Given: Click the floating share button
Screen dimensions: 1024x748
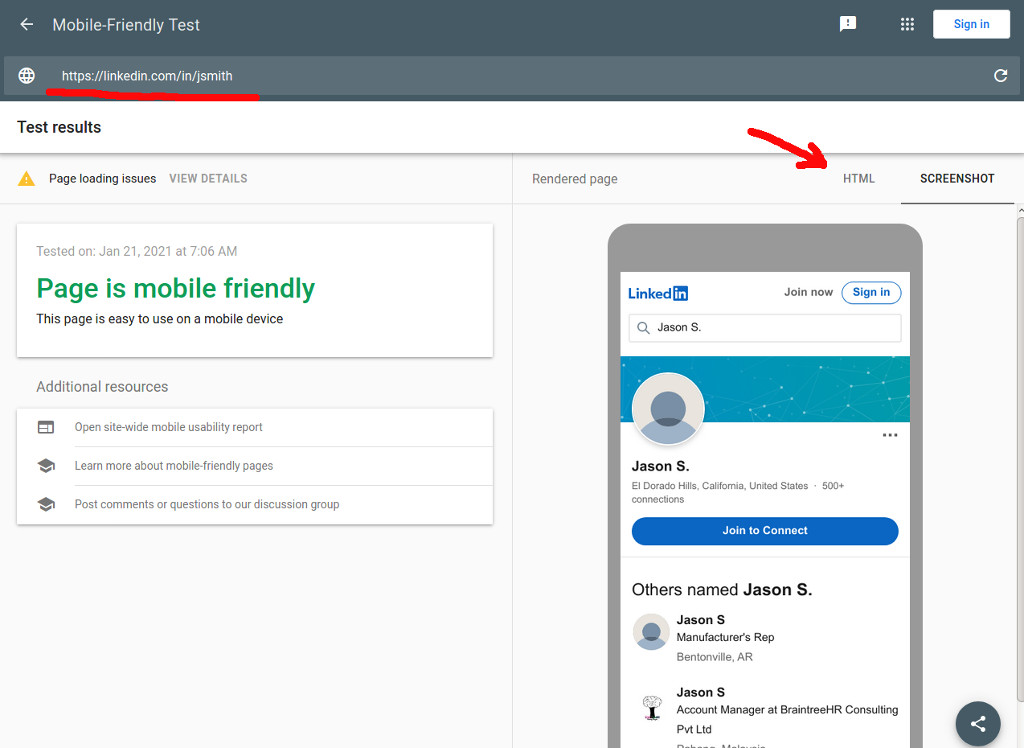Looking at the screenshot, I should tap(978, 723).
